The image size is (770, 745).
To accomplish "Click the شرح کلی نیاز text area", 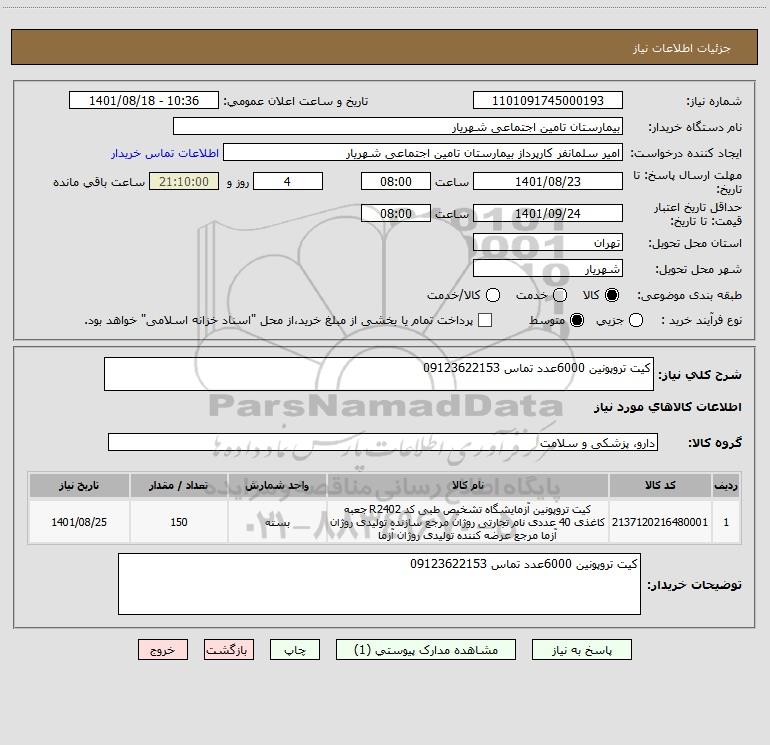I will click(379, 374).
